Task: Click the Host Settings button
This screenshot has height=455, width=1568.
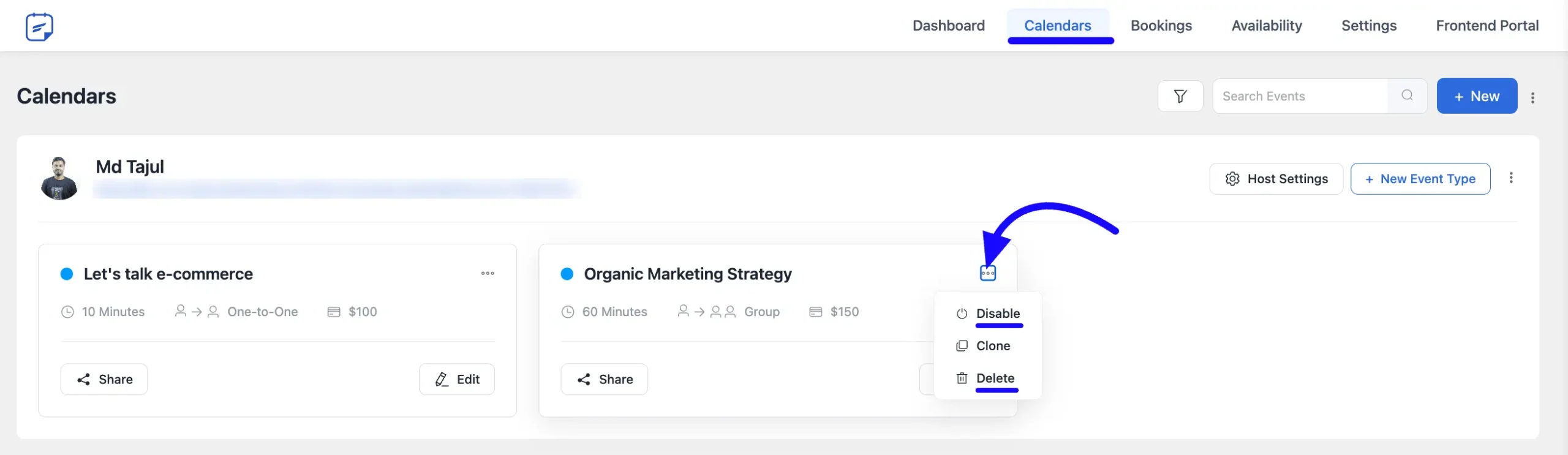Action: click(1276, 179)
